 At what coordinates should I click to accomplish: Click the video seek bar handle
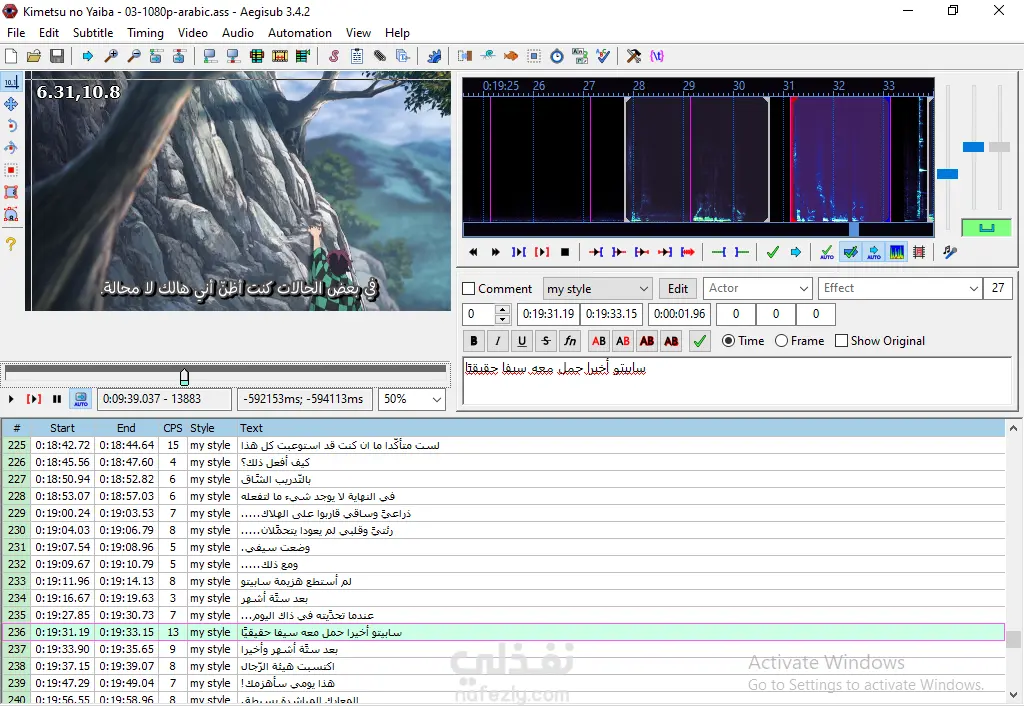(185, 377)
